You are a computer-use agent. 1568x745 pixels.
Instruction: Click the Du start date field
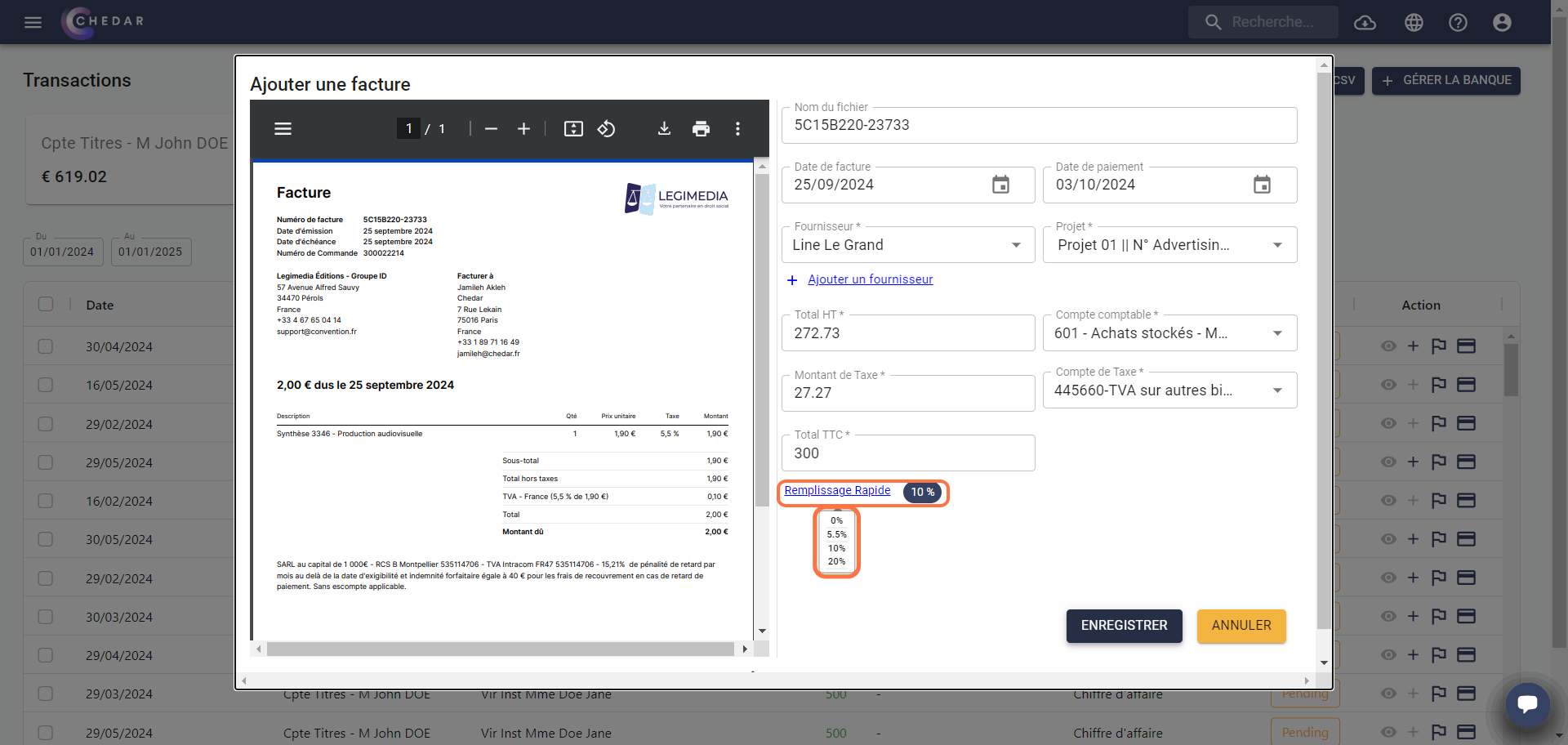[x=63, y=252]
